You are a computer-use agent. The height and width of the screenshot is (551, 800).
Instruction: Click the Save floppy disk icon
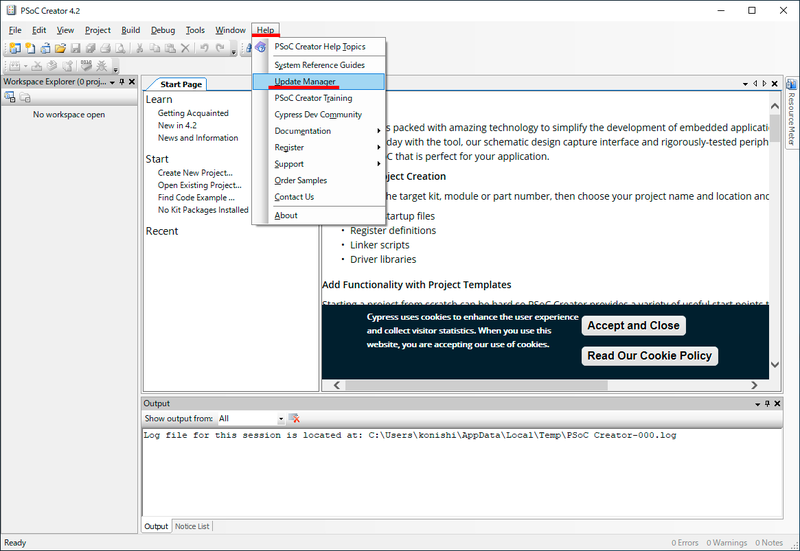(76, 48)
